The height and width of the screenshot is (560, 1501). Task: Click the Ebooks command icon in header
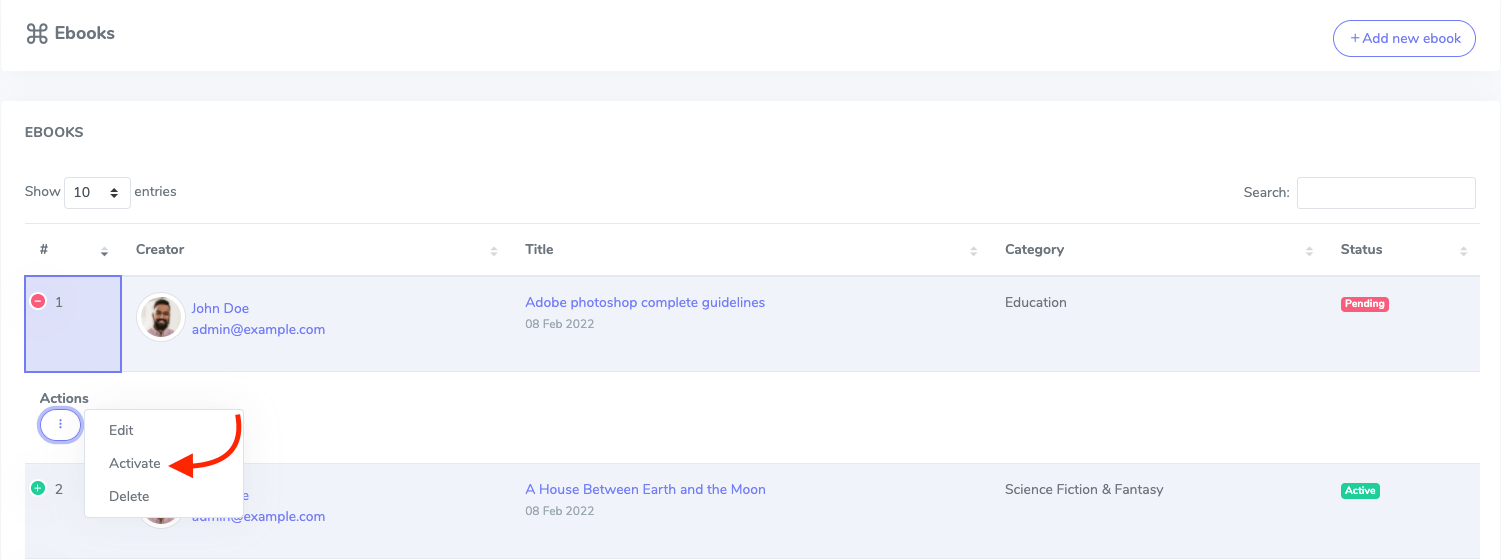point(37,34)
